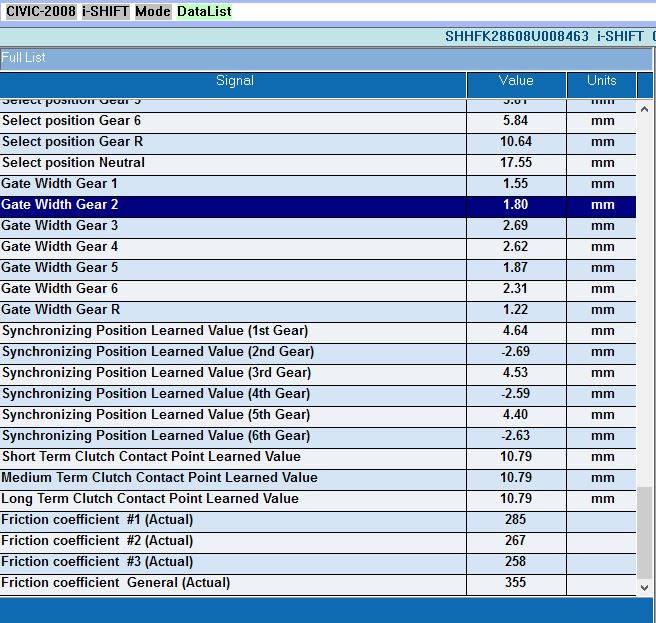Select Friction coefficient #2 (Actual) row
The height and width of the screenshot is (623, 656).
tap(318, 543)
